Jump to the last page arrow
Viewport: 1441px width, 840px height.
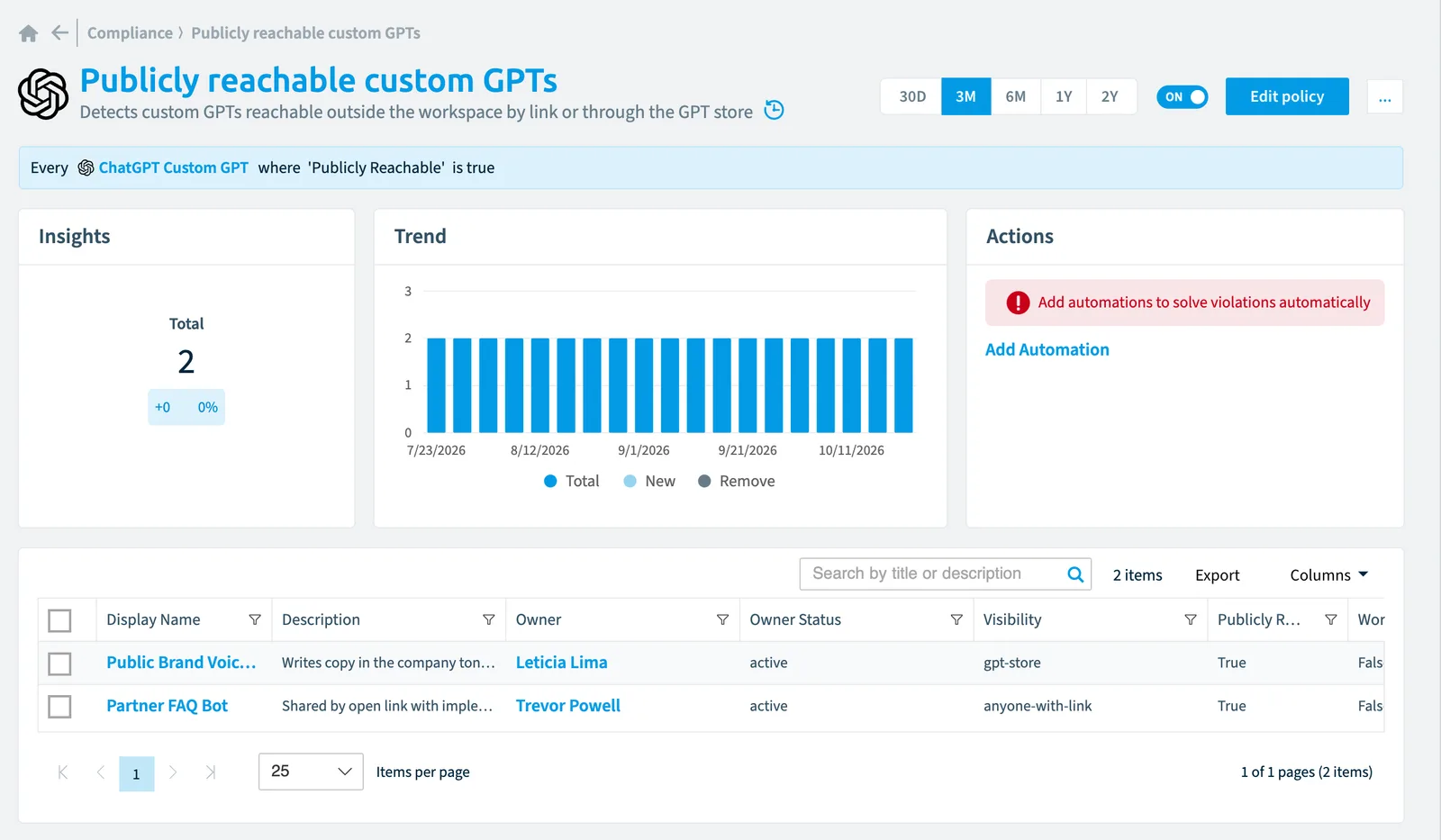click(x=211, y=772)
